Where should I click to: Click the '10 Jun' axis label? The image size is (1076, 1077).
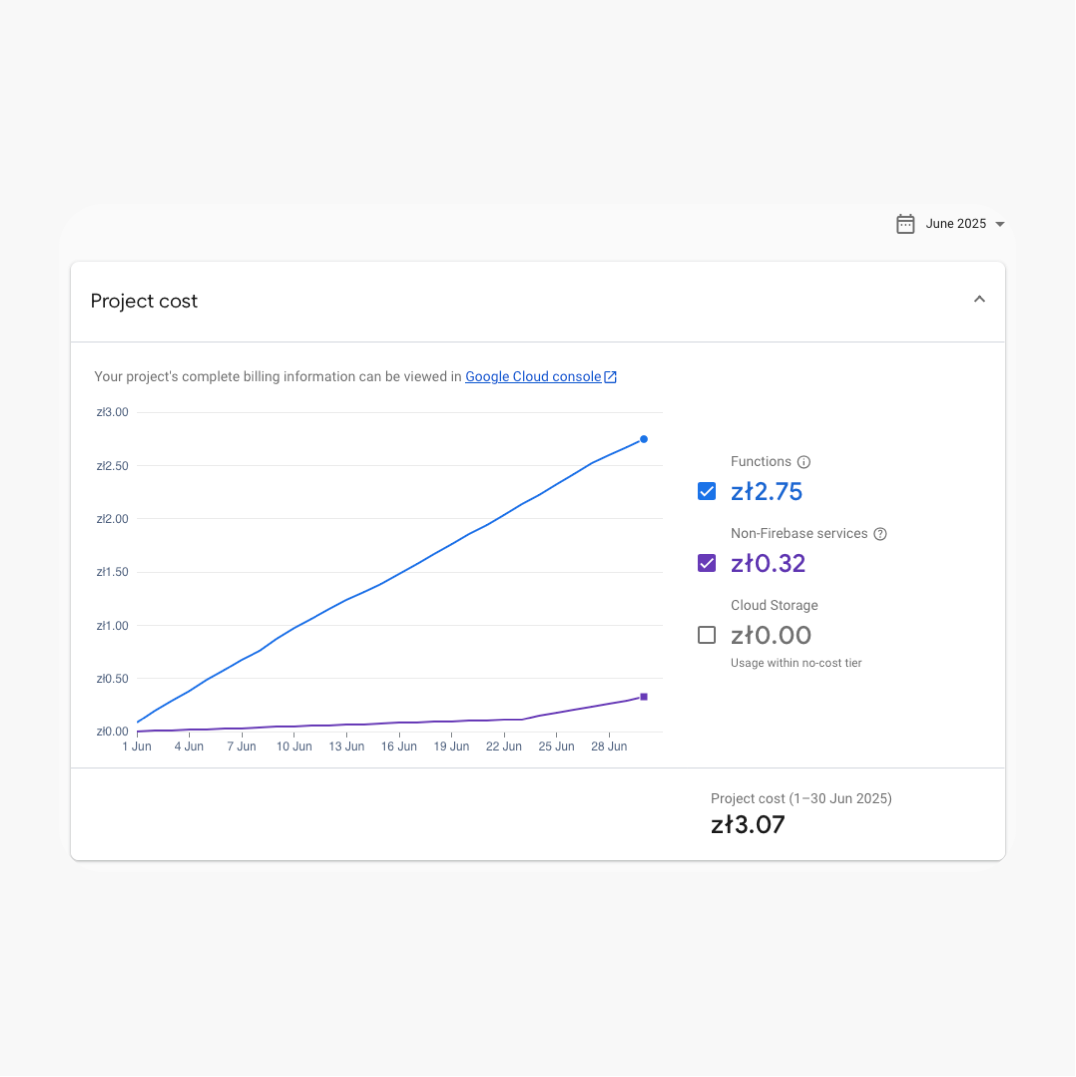click(x=294, y=746)
